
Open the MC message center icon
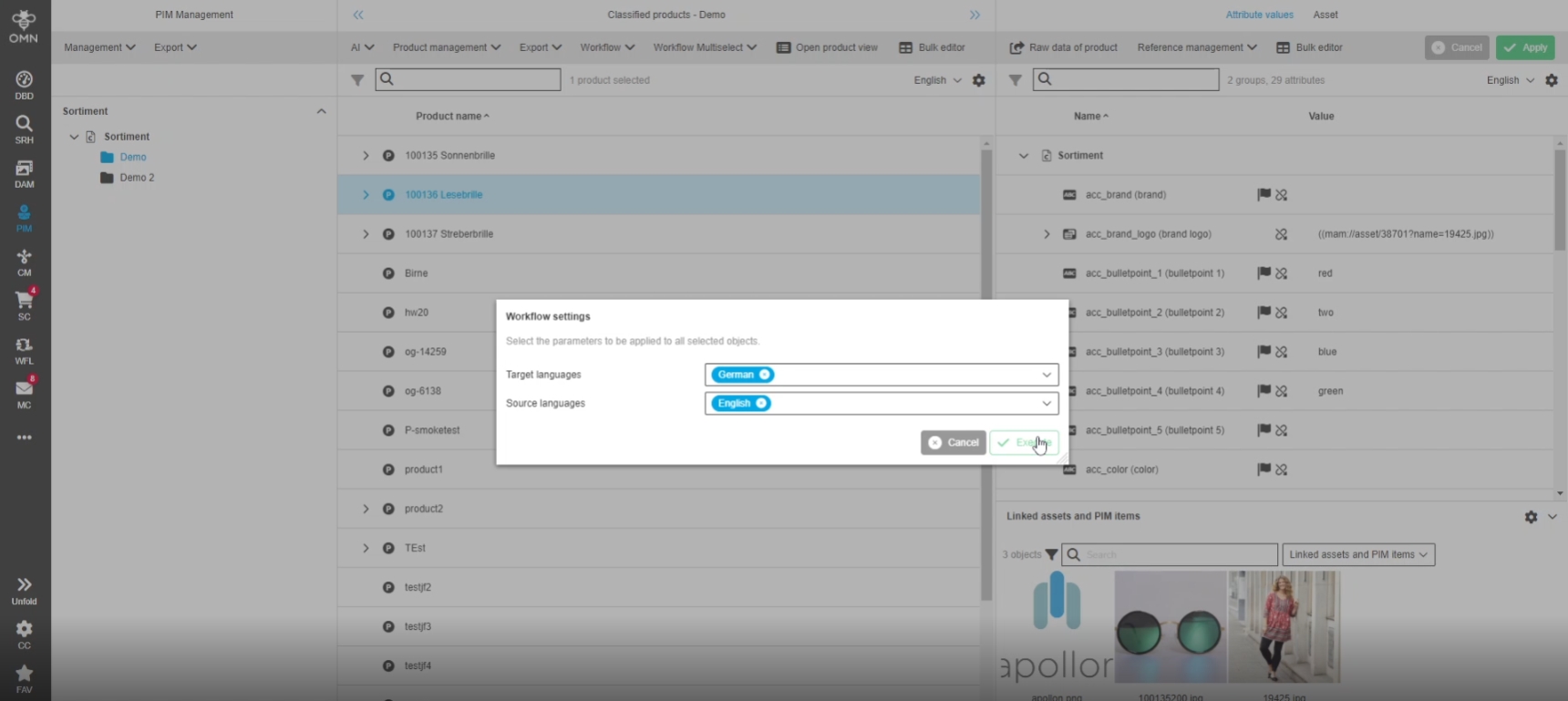click(25, 394)
